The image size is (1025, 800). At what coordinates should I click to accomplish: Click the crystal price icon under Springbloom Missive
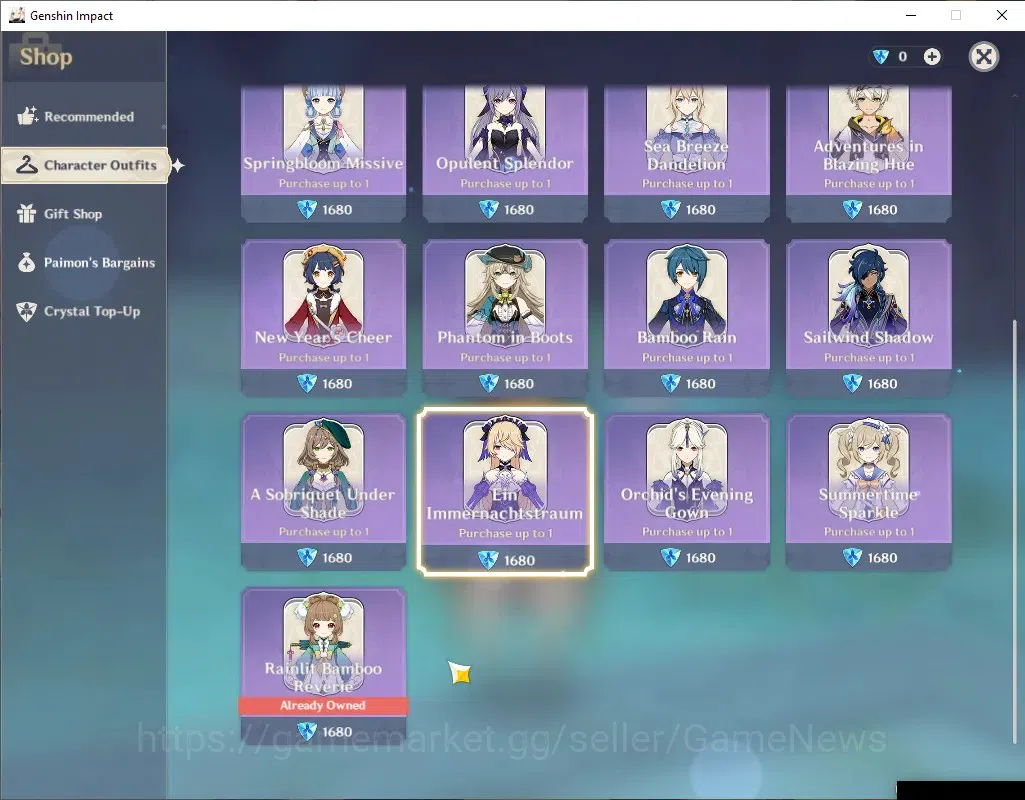pos(307,210)
